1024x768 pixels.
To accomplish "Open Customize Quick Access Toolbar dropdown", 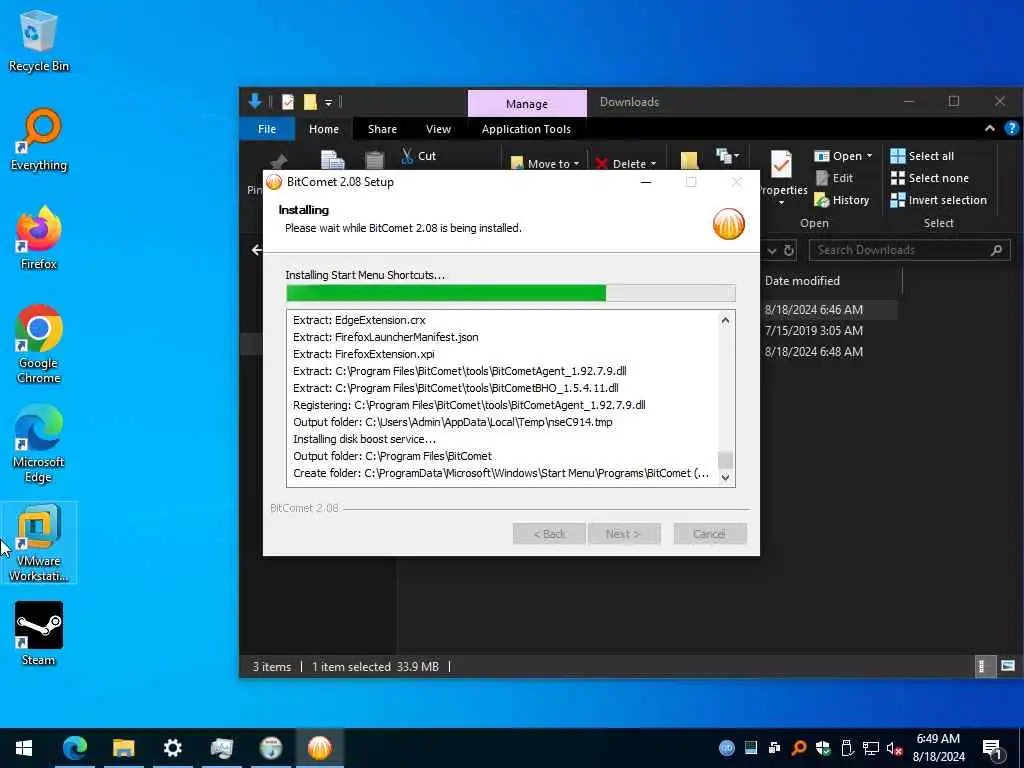I will (x=328, y=102).
